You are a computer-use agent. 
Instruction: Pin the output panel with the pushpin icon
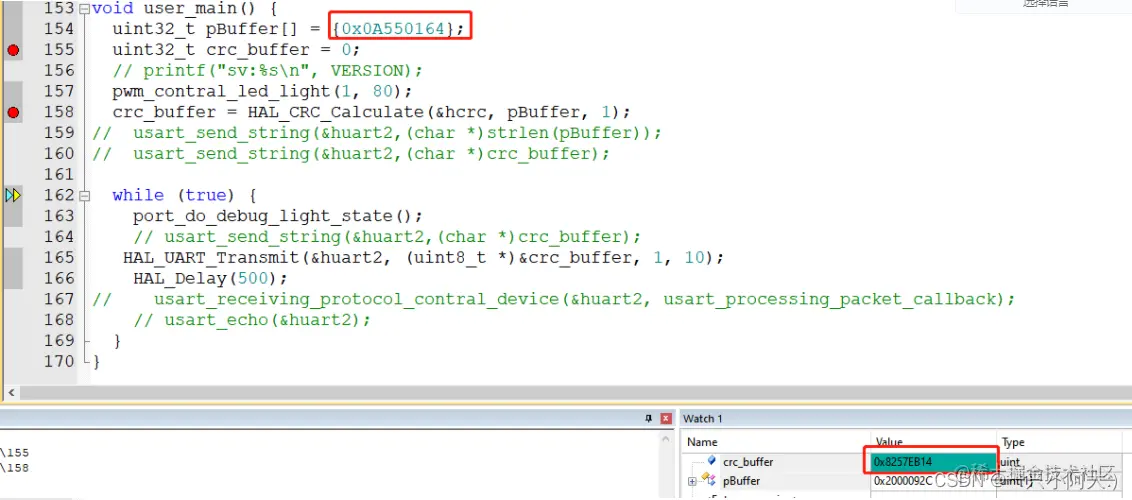648,418
